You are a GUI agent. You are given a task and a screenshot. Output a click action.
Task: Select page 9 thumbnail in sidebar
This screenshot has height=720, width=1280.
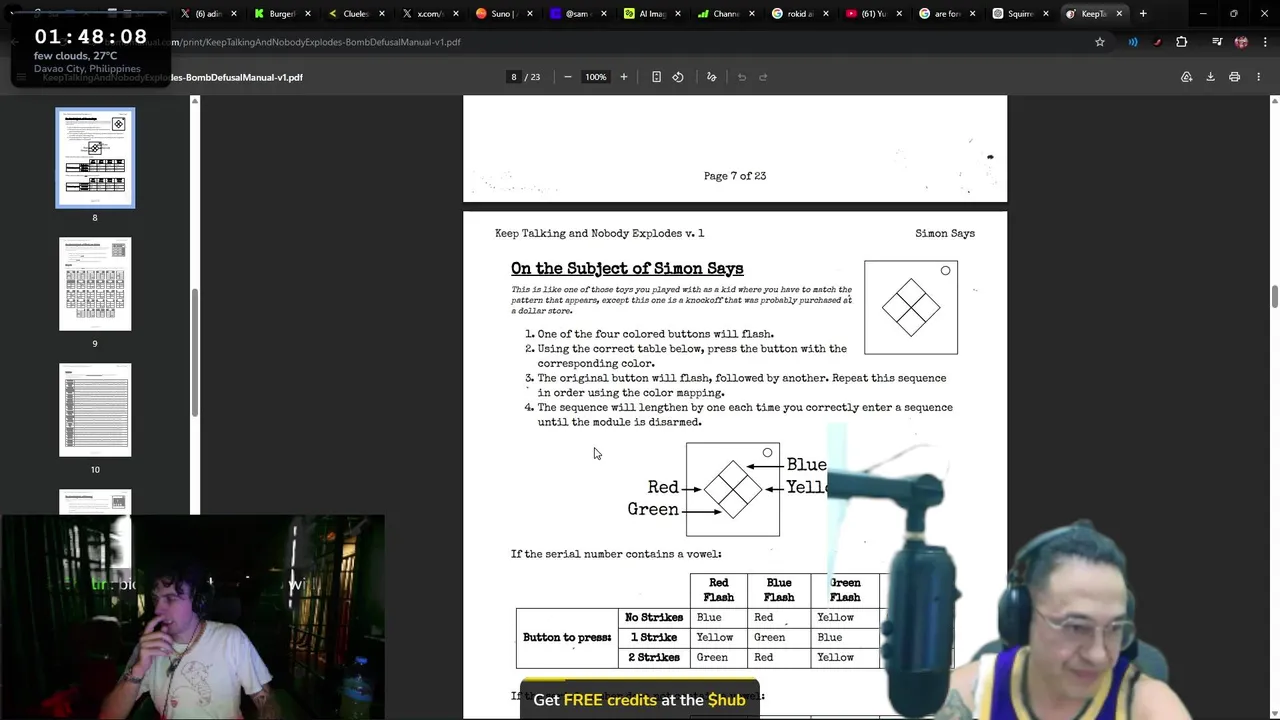pos(95,284)
